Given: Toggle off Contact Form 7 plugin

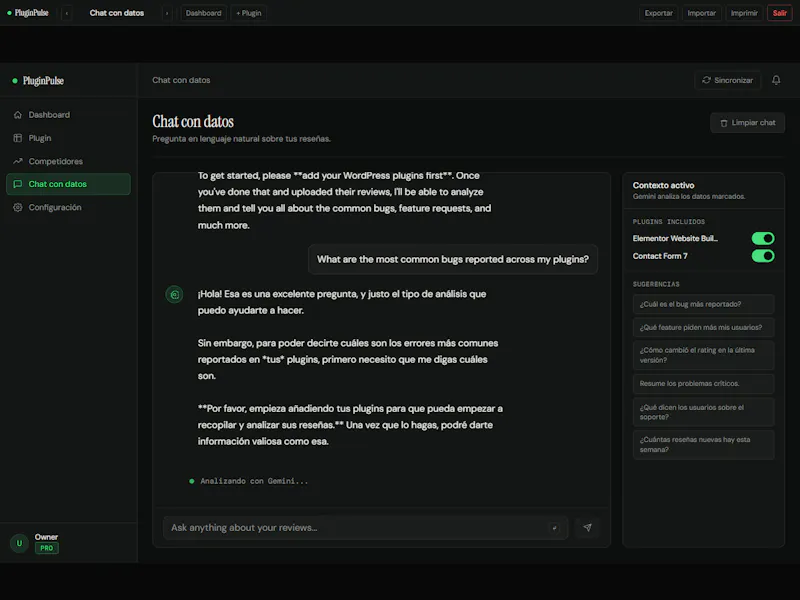Looking at the screenshot, I should click(763, 256).
